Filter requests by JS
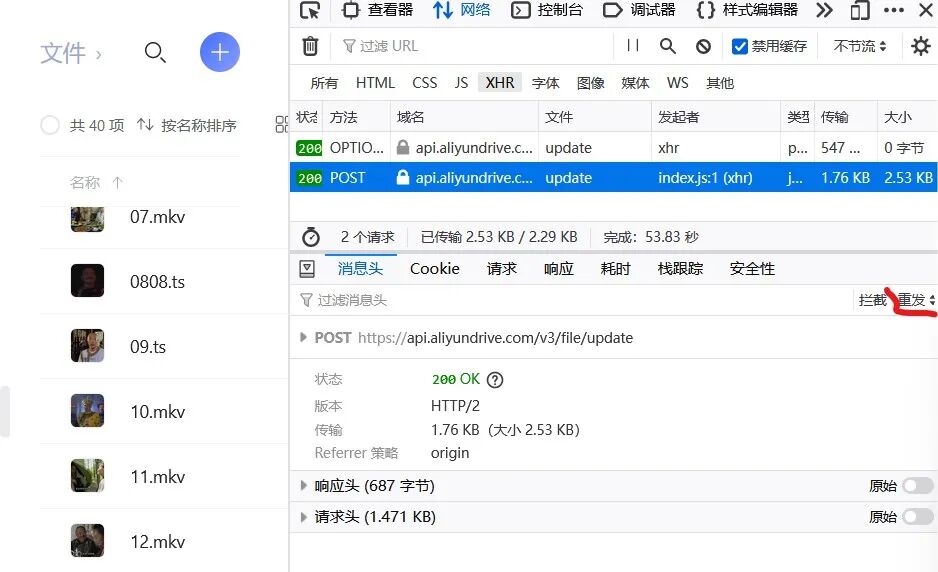Image resolution: width=938 pixels, height=572 pixels. [461, 83]
